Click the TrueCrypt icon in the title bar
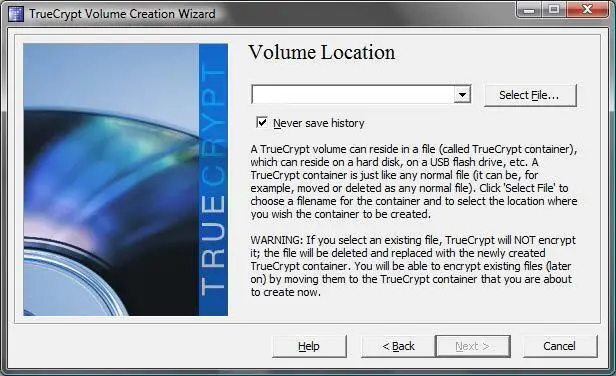 (16, 14)
